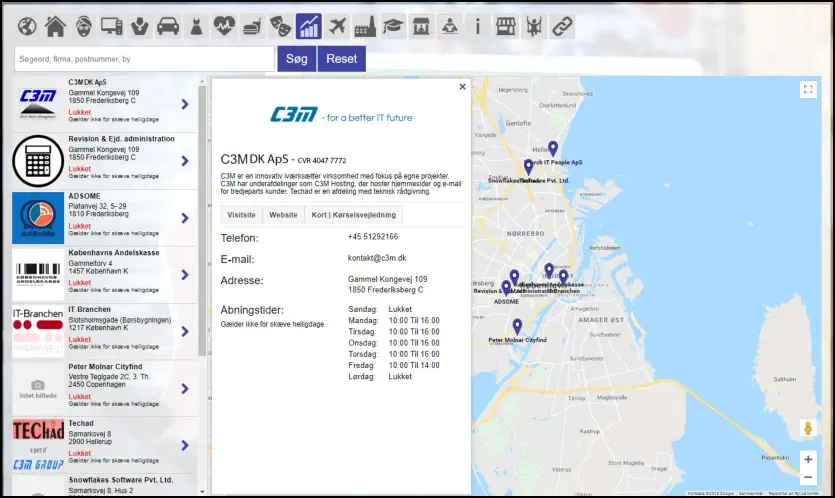The height and width of the screenshot is (498, 835).
Task: Zoom out on the map with minus
Action: [808, 477]
